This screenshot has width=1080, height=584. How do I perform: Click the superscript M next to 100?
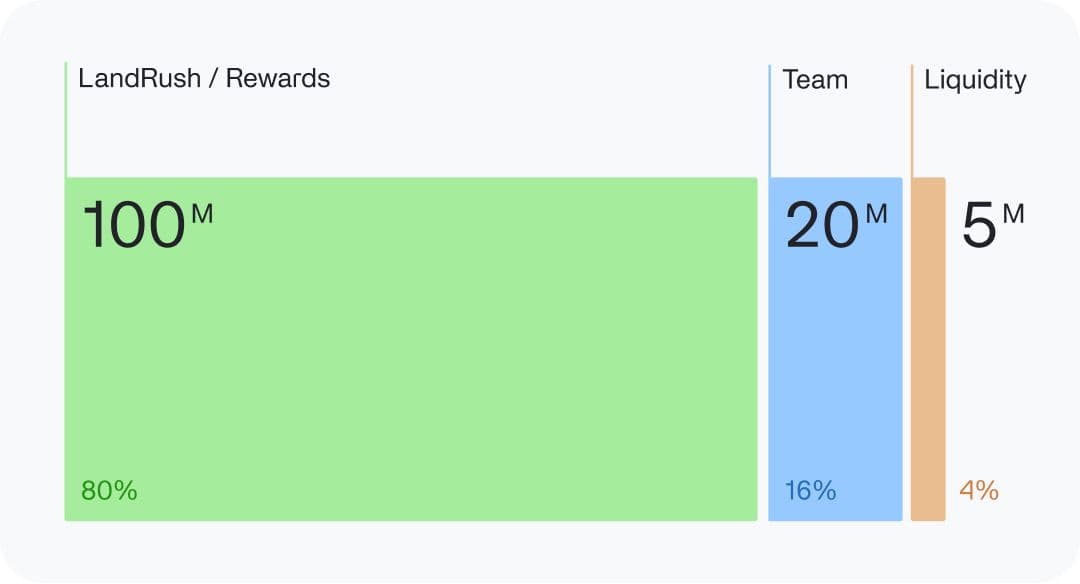201,213
